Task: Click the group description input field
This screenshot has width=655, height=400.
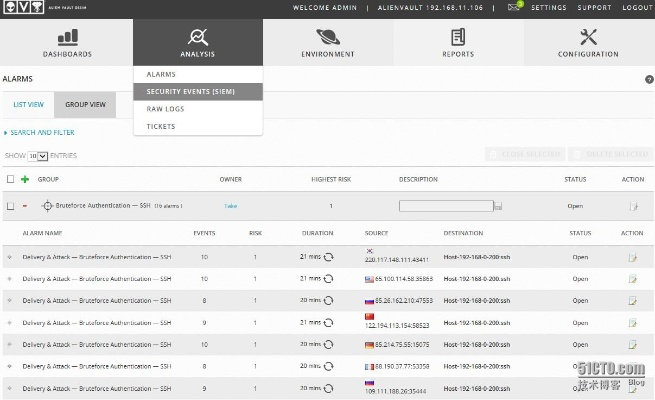Action: [x=445, y=206]
